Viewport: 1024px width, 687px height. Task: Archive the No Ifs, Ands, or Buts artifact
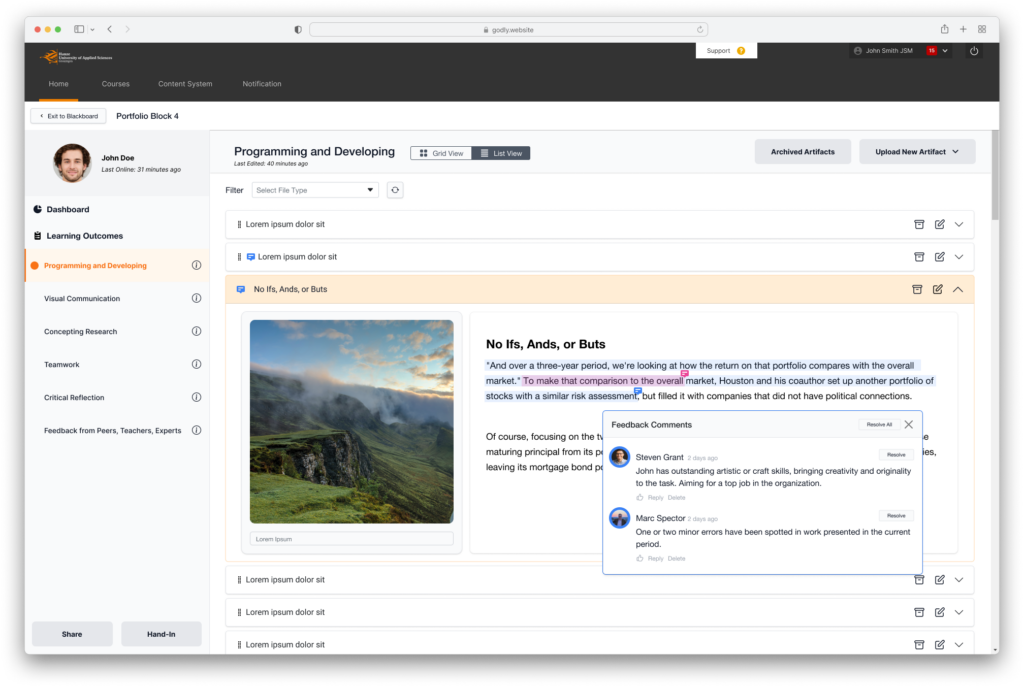click(917, 289)
